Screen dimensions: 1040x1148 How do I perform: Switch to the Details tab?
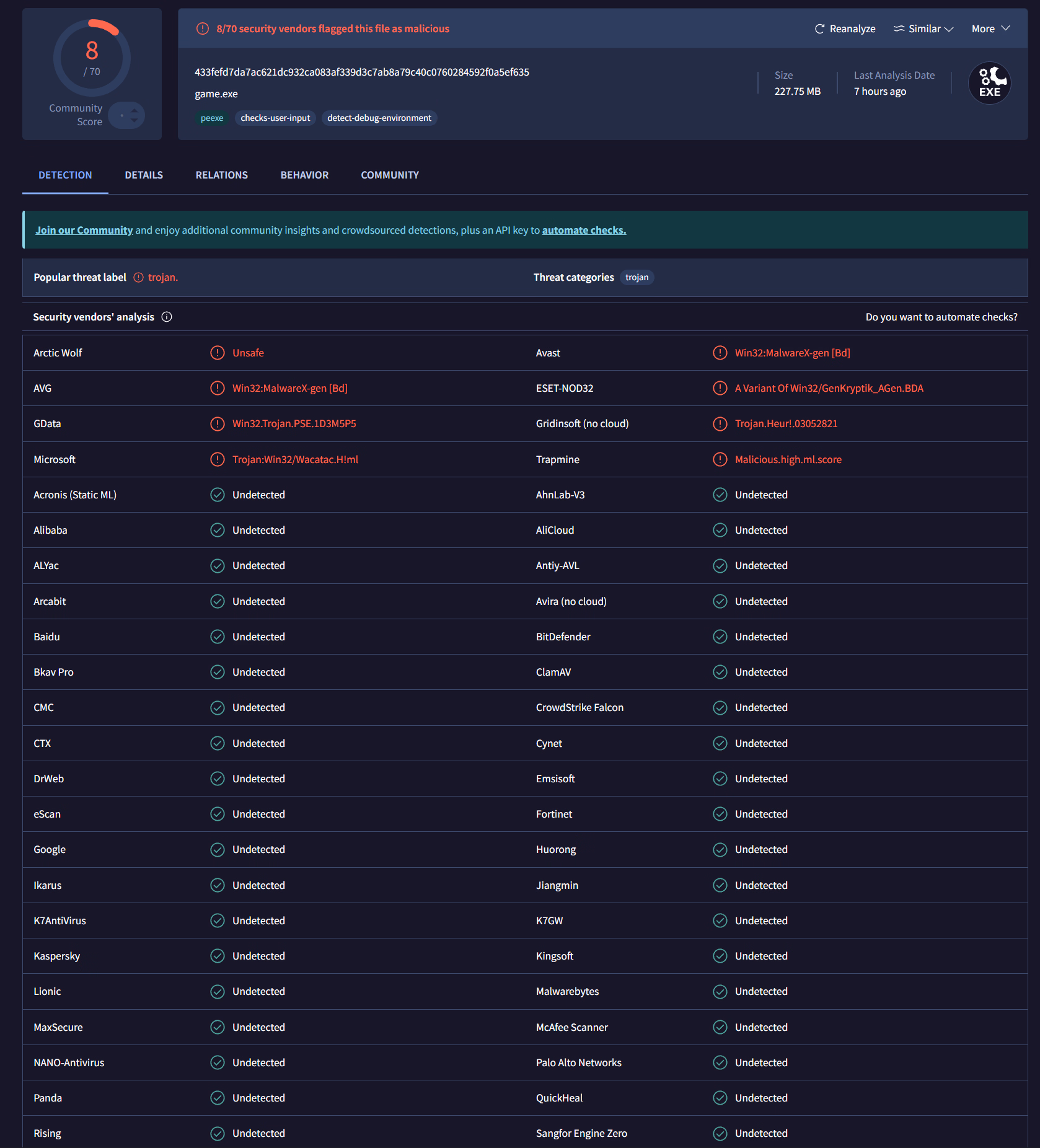(x=144, y=175)
